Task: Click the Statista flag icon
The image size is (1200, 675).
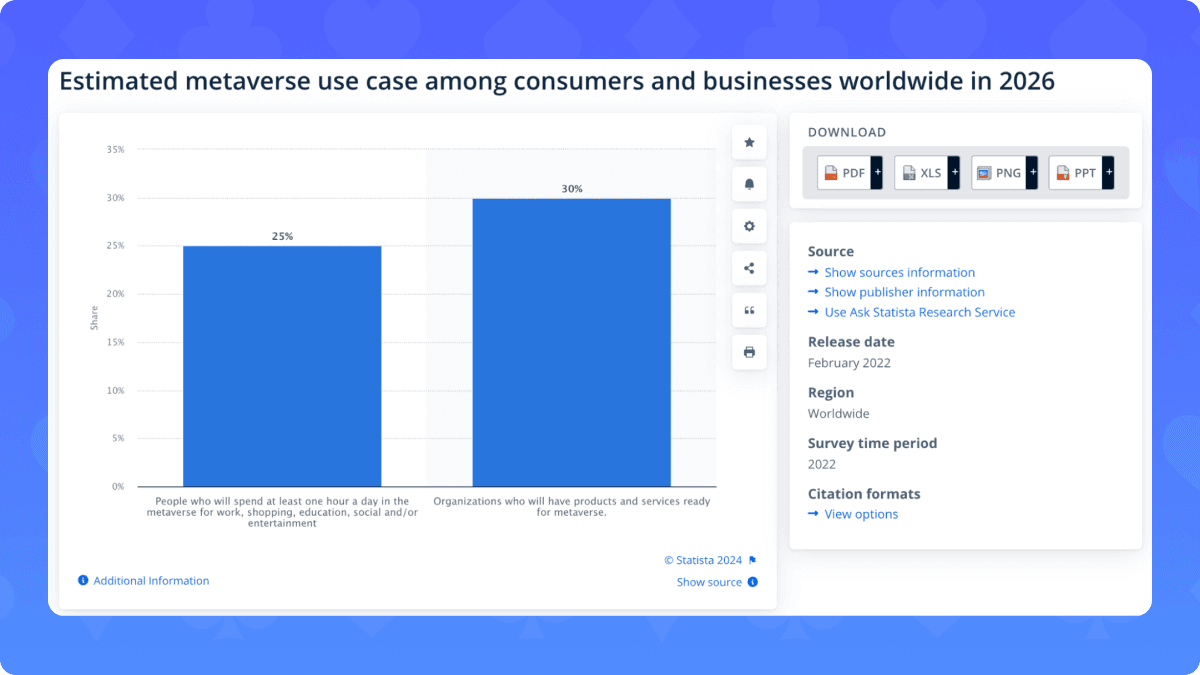Action: (753, 560)
